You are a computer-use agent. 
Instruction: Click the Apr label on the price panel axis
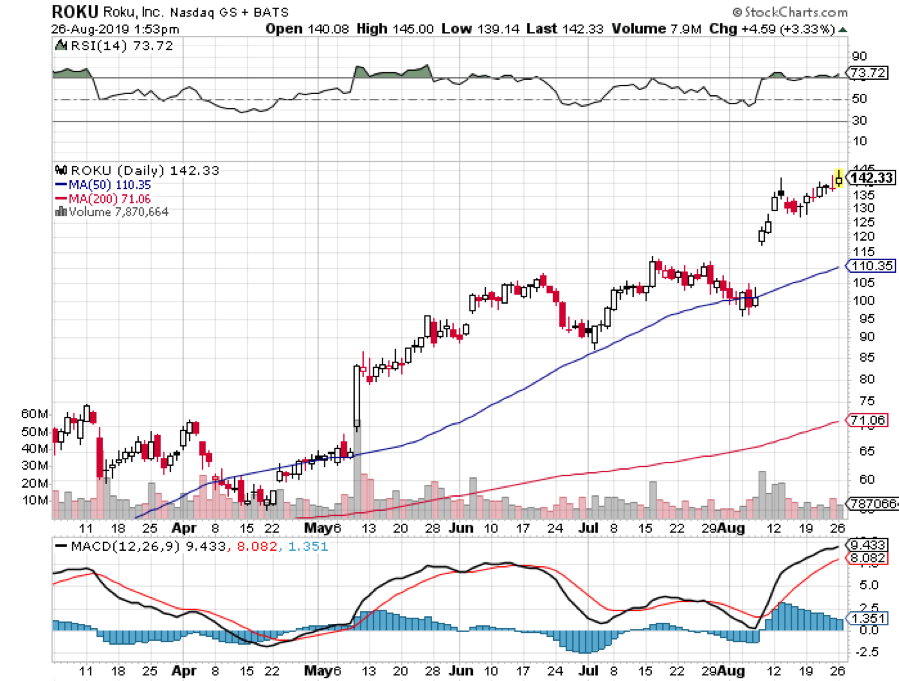[x=183, y=528]
